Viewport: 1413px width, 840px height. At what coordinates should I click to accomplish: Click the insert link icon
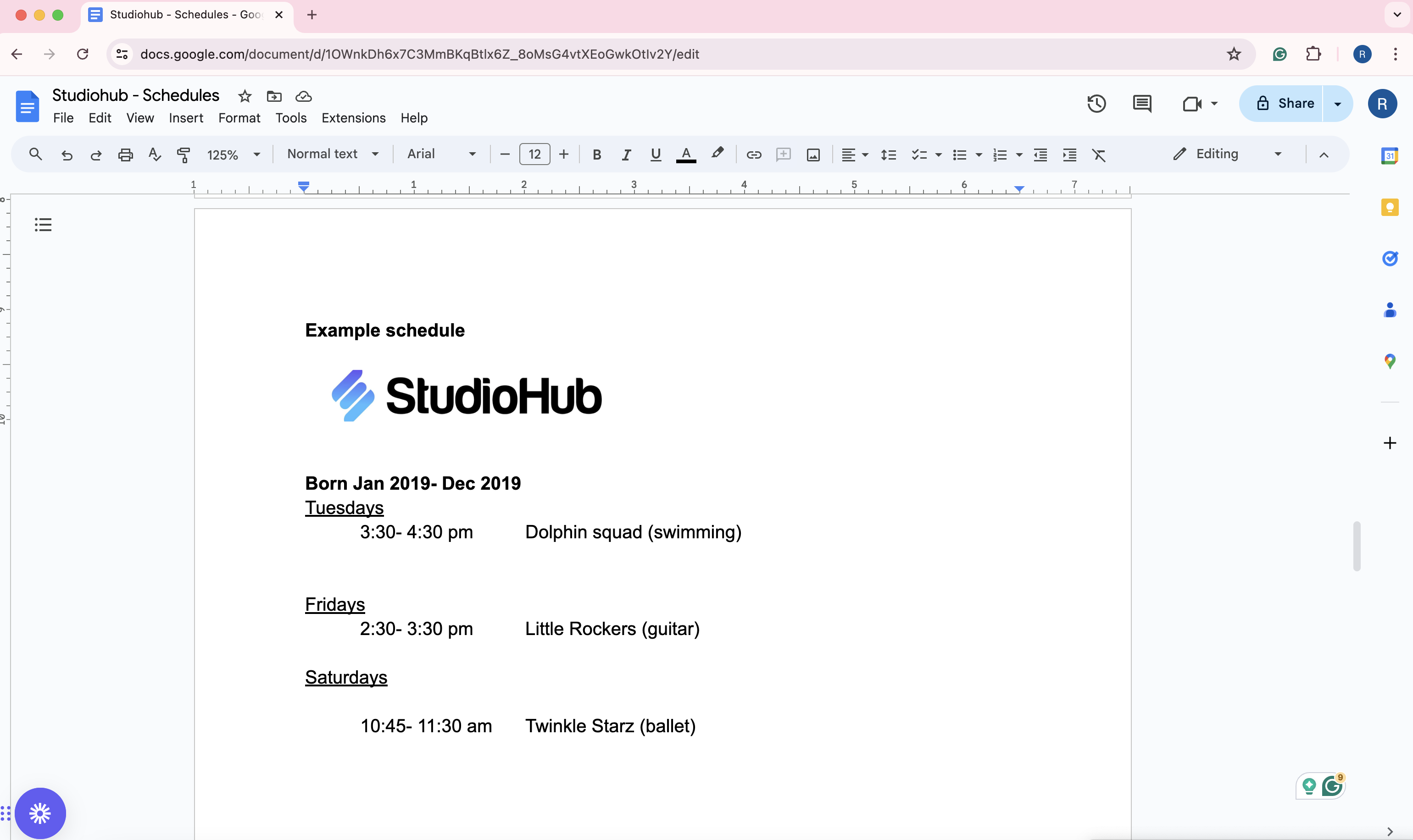(x=753, y=155)
